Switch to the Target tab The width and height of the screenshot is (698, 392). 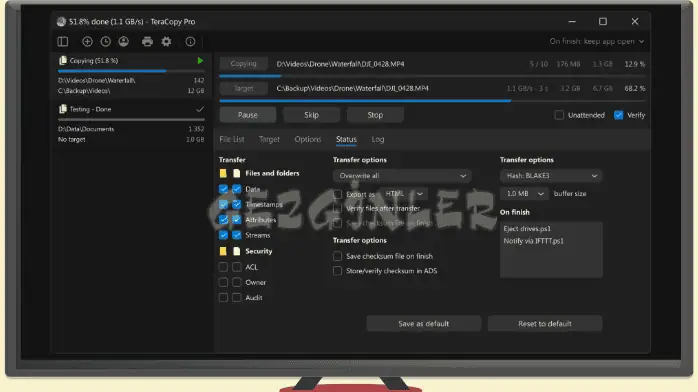tap(269, 139)
